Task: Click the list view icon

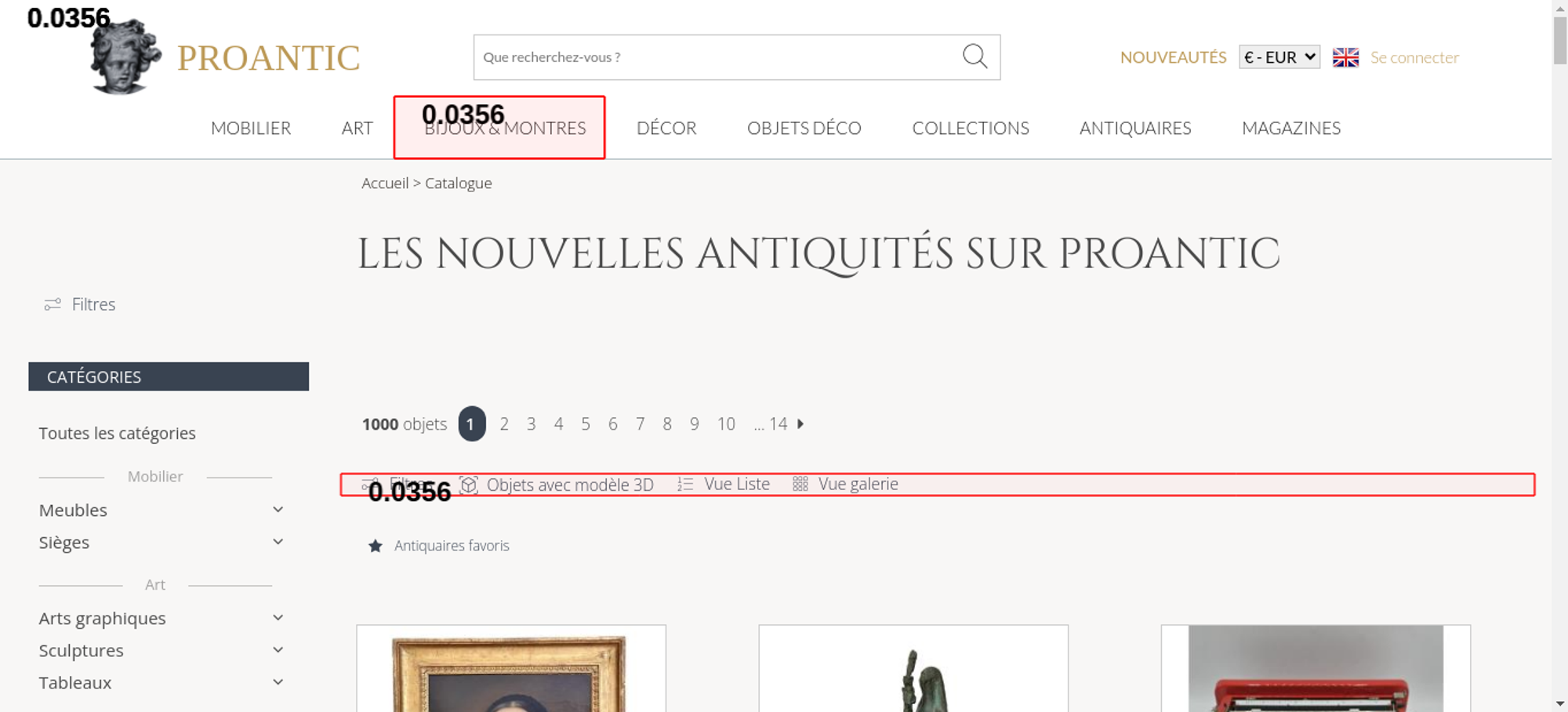Action: [685, 485]
